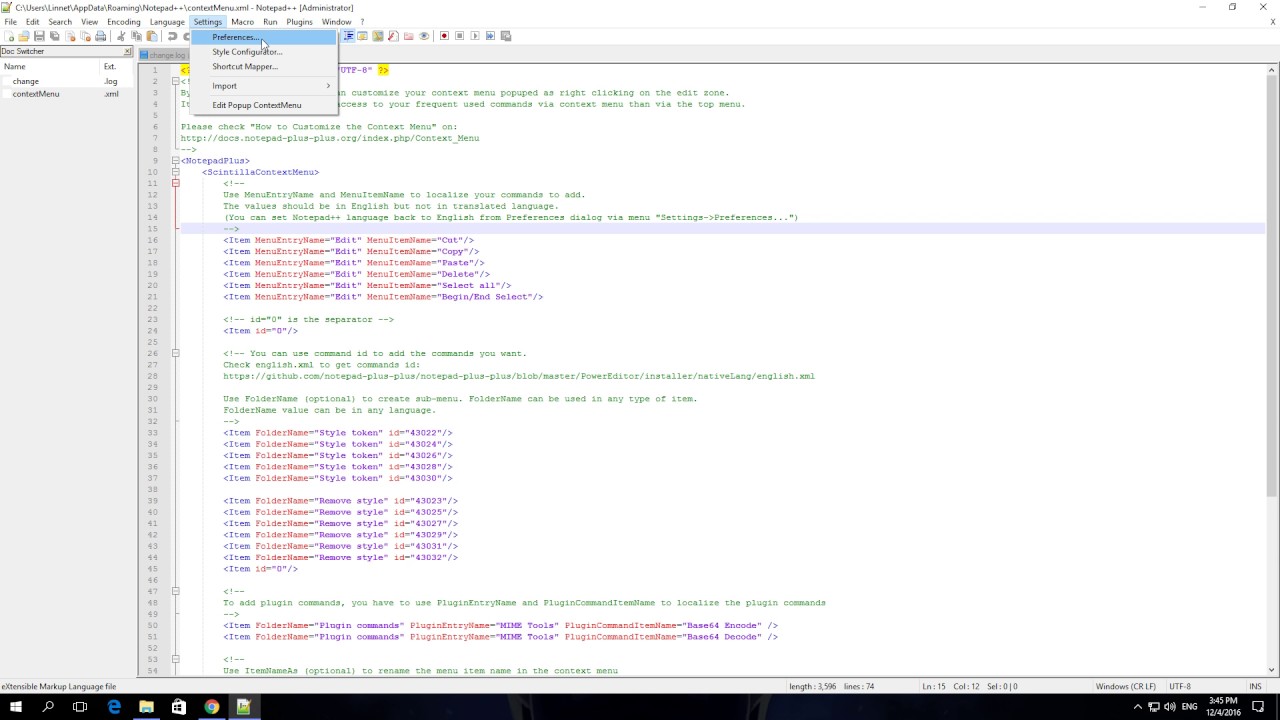Open Microsoft Edge from the taskbar
The width and height of the screenshot is (1280, 720).
(114, 707)
